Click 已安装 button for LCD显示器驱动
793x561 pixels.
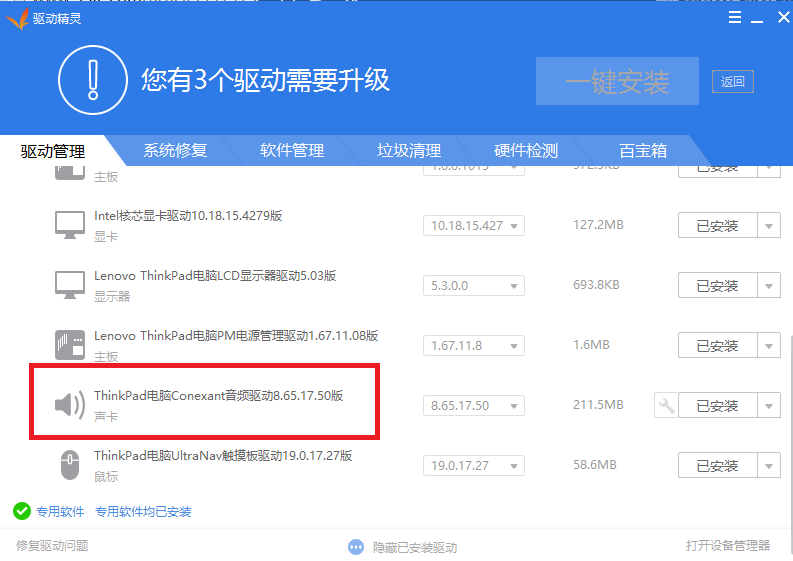click(718, 285)
